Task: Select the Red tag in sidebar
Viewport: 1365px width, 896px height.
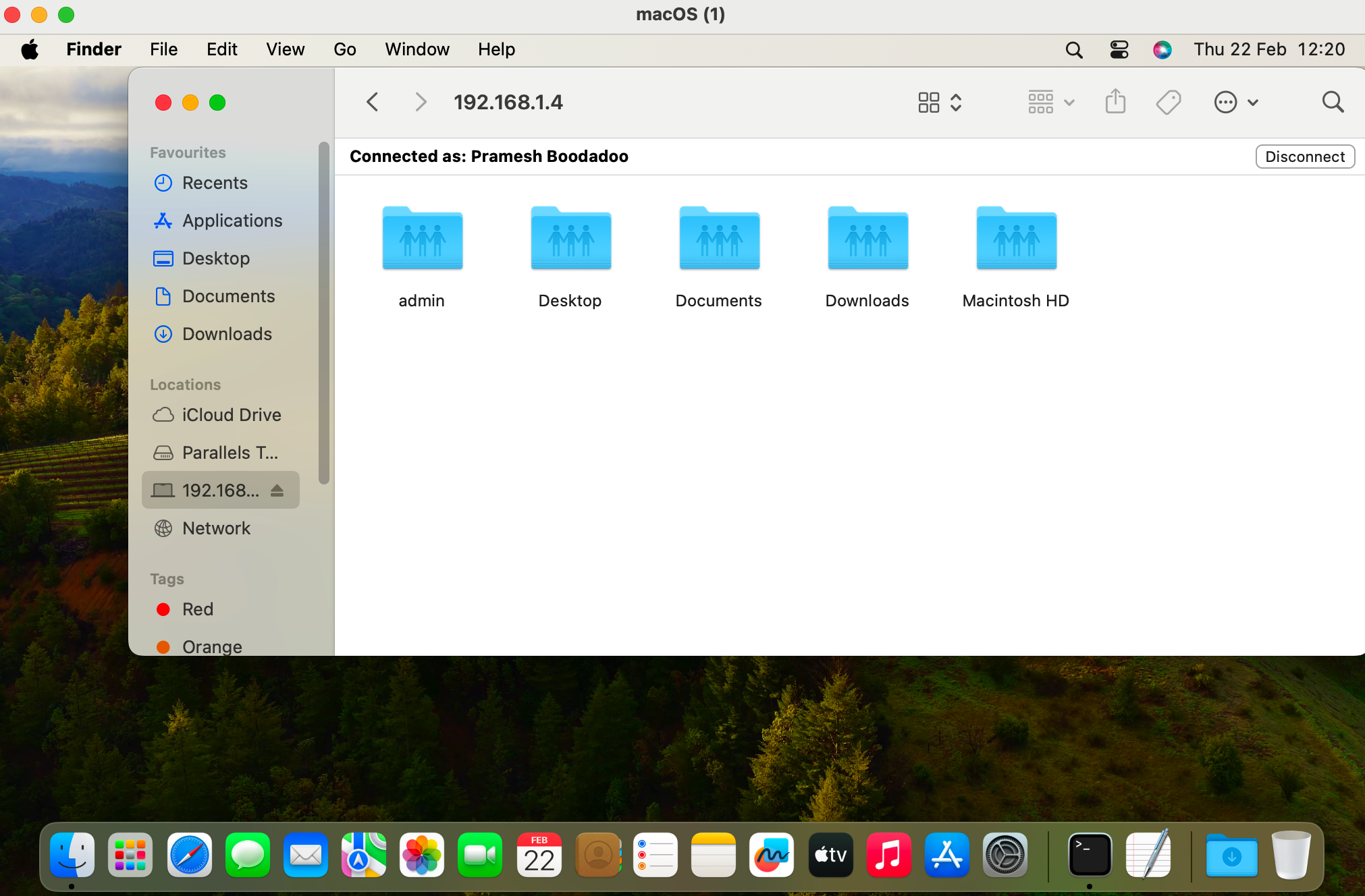Action: coord(221,609)
